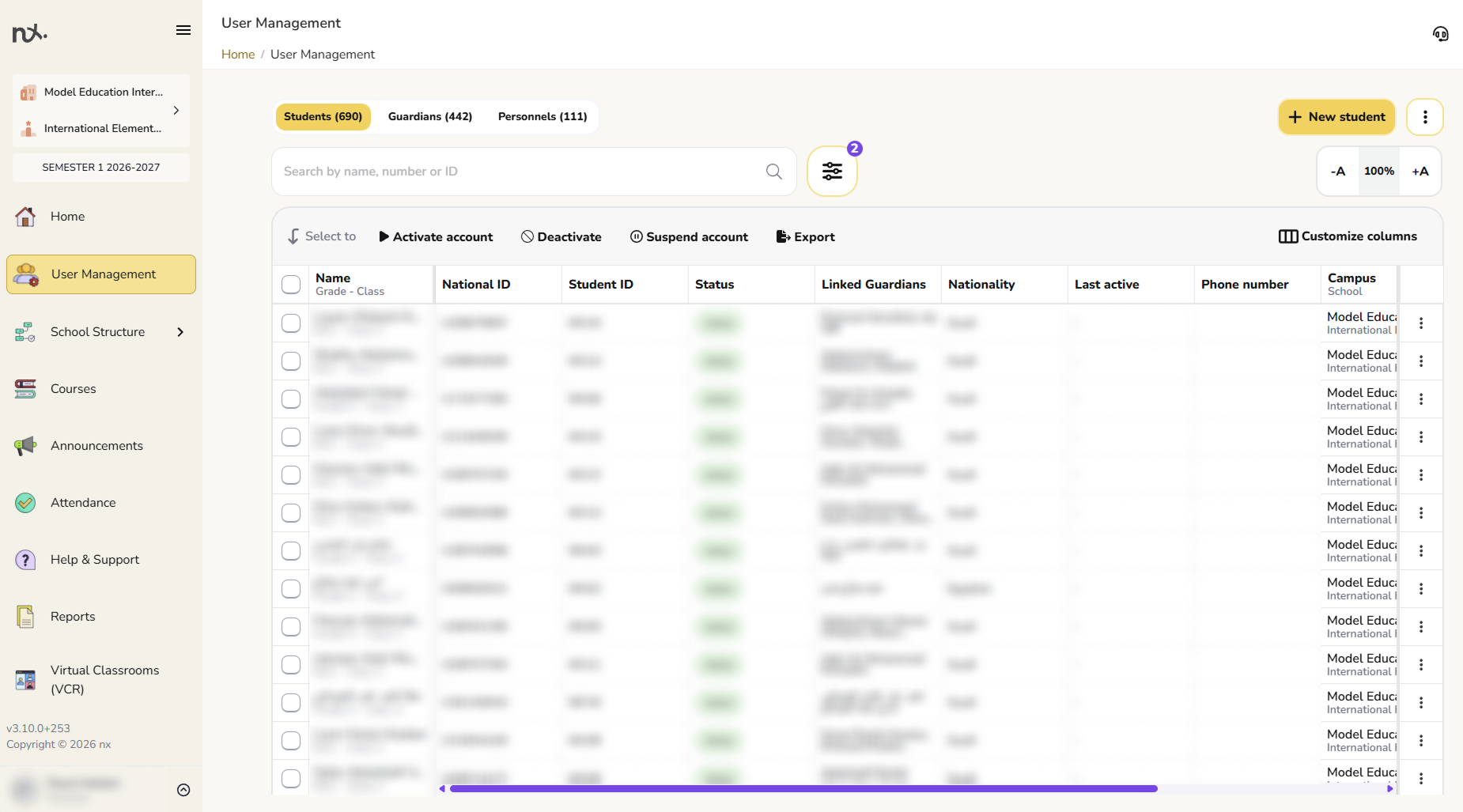Open the support headset icon

click(1440, 34)
